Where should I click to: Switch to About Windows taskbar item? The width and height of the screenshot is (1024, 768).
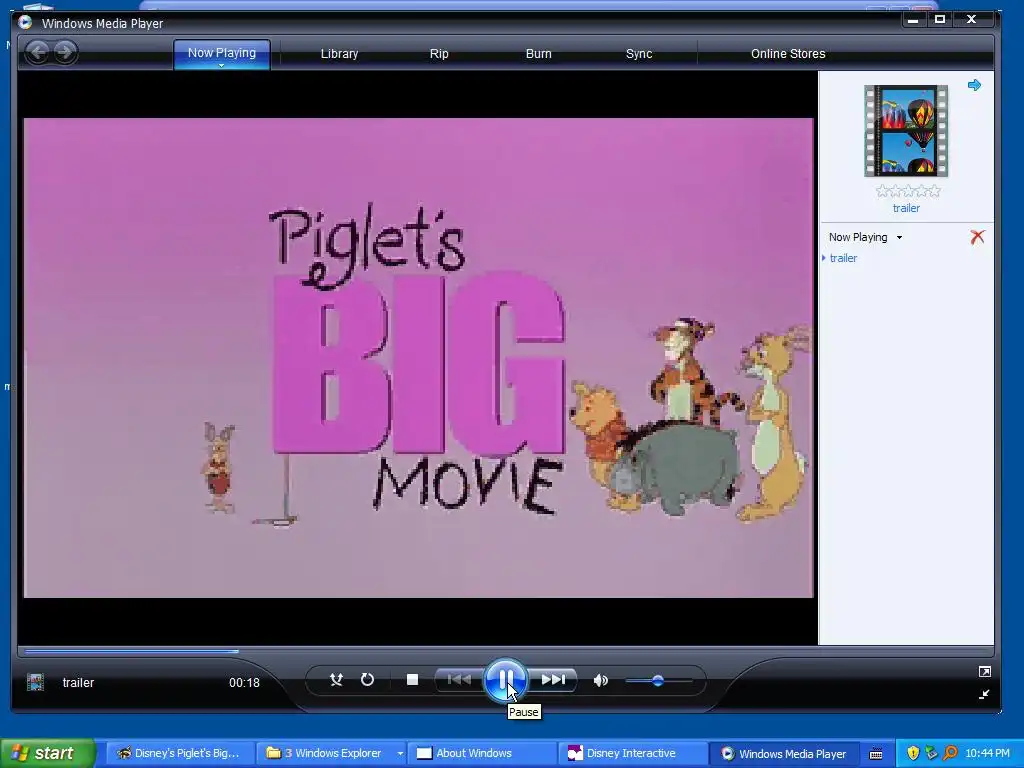pyautogui.click(x=482, y=753)
